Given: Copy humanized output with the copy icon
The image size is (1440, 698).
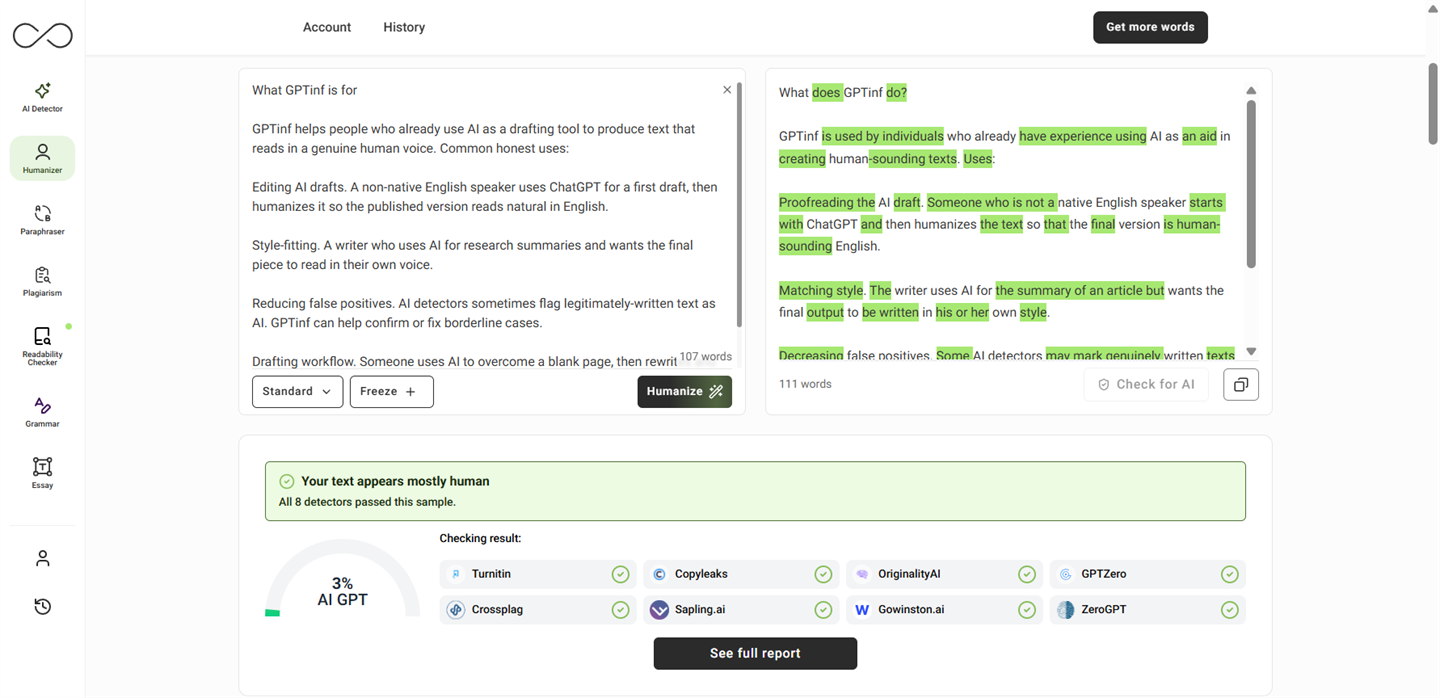Looking at the screenshot, I should tap(1241, 384).
